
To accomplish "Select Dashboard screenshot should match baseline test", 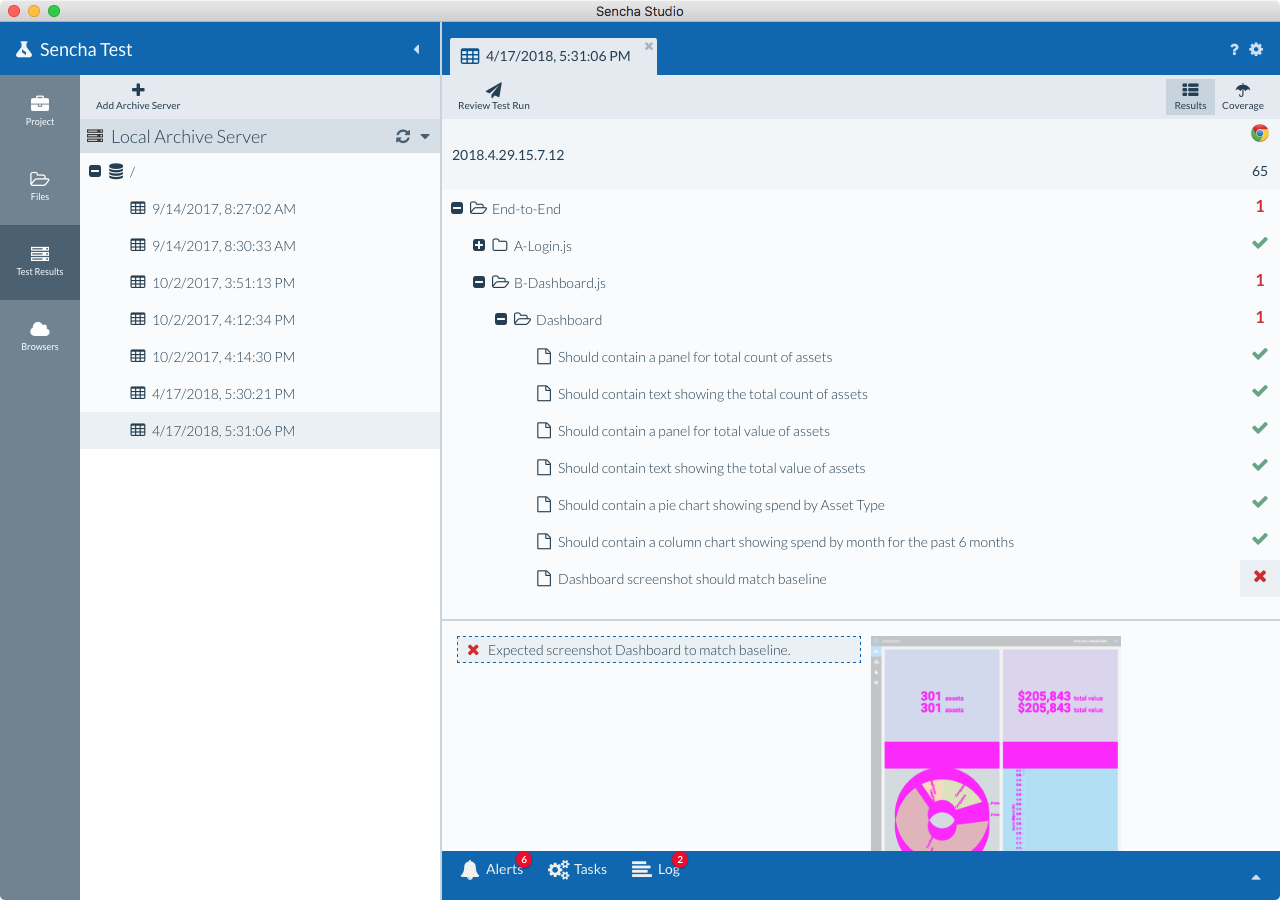I will click(691, 579).
